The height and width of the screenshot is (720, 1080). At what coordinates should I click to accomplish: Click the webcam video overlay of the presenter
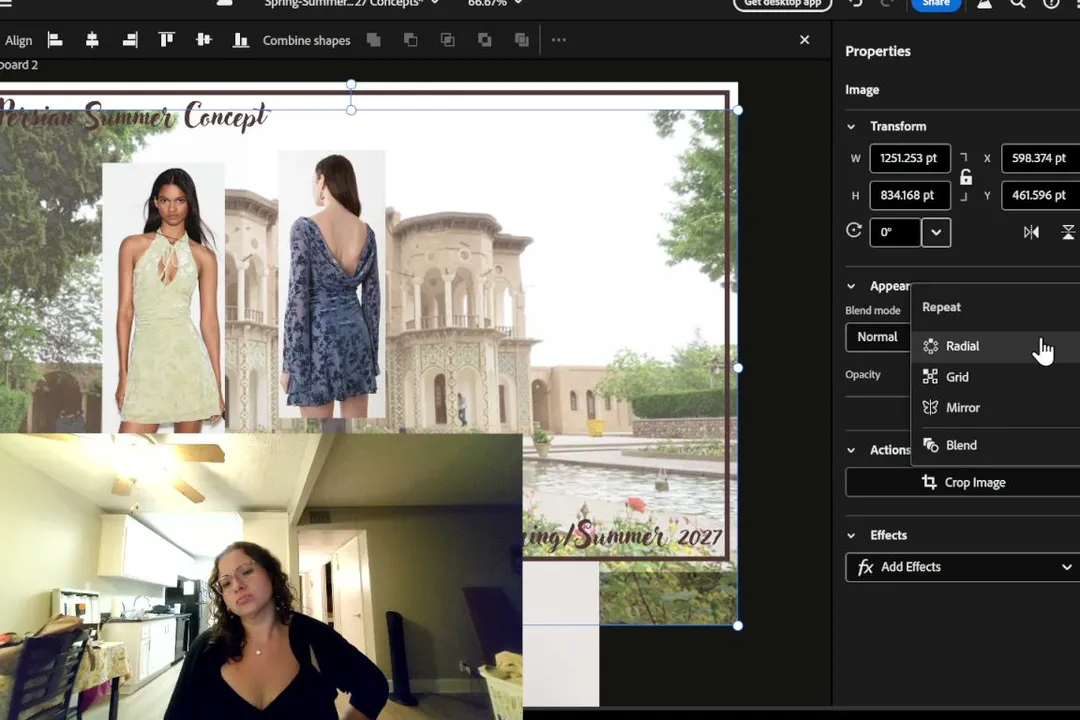click(261, 577)
